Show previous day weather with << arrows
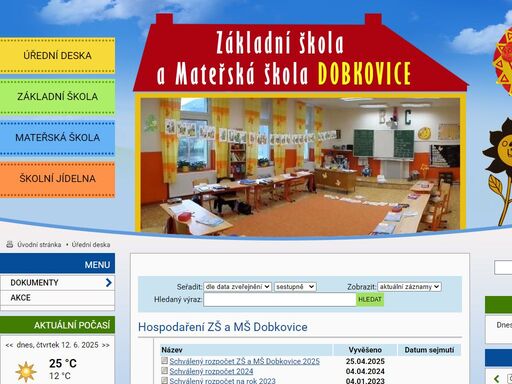This screenshot has width=512, height=384. click(x=9, y=345)
